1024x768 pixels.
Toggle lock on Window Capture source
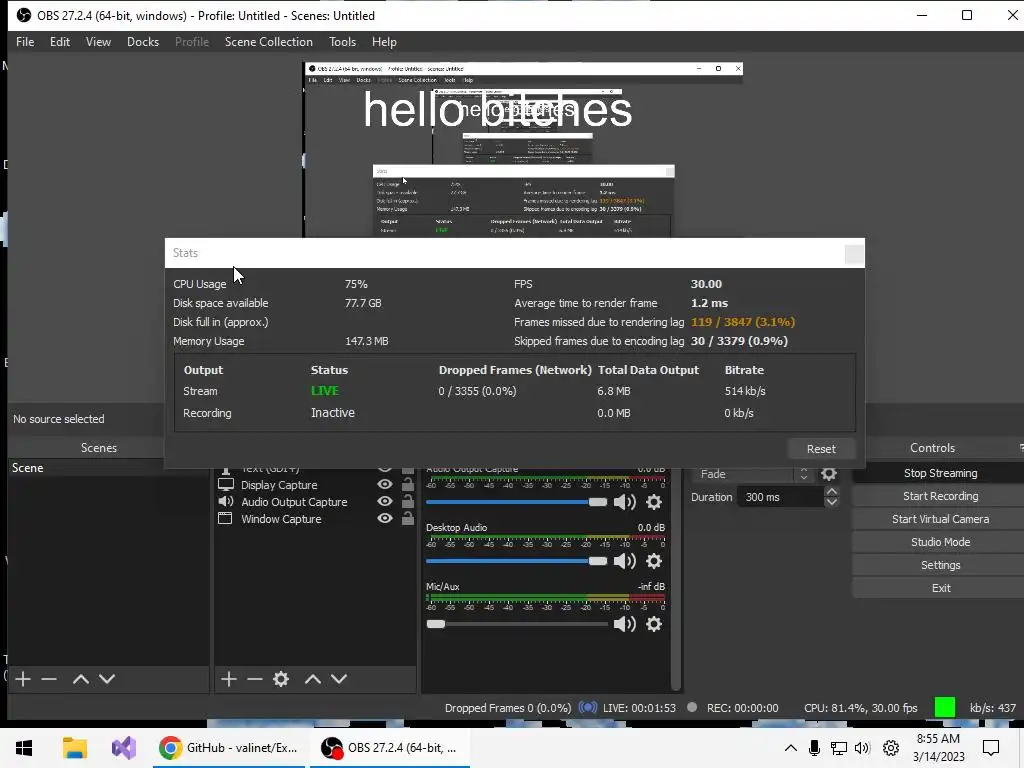click(408, 518)
